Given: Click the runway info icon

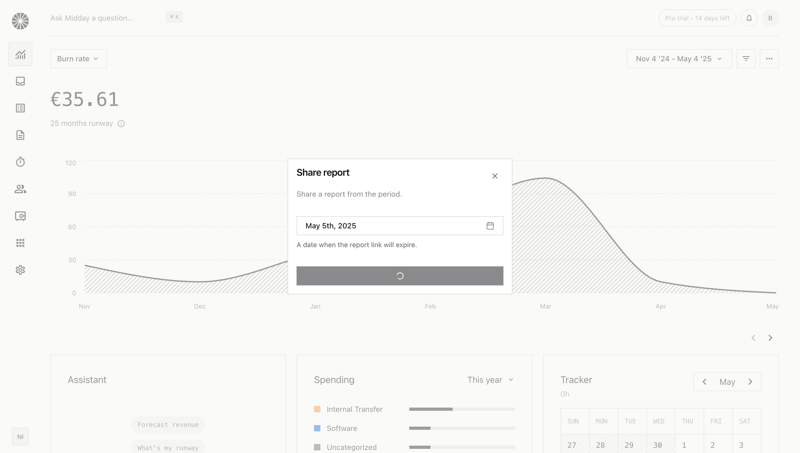Looking at the screenshot, I should click(121, 123).
